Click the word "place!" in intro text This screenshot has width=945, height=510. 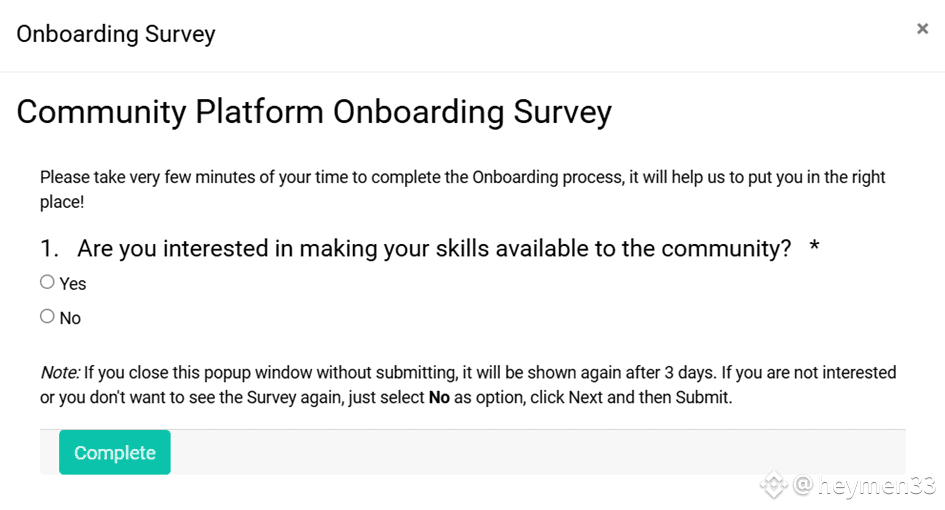[x=62, y=203]
